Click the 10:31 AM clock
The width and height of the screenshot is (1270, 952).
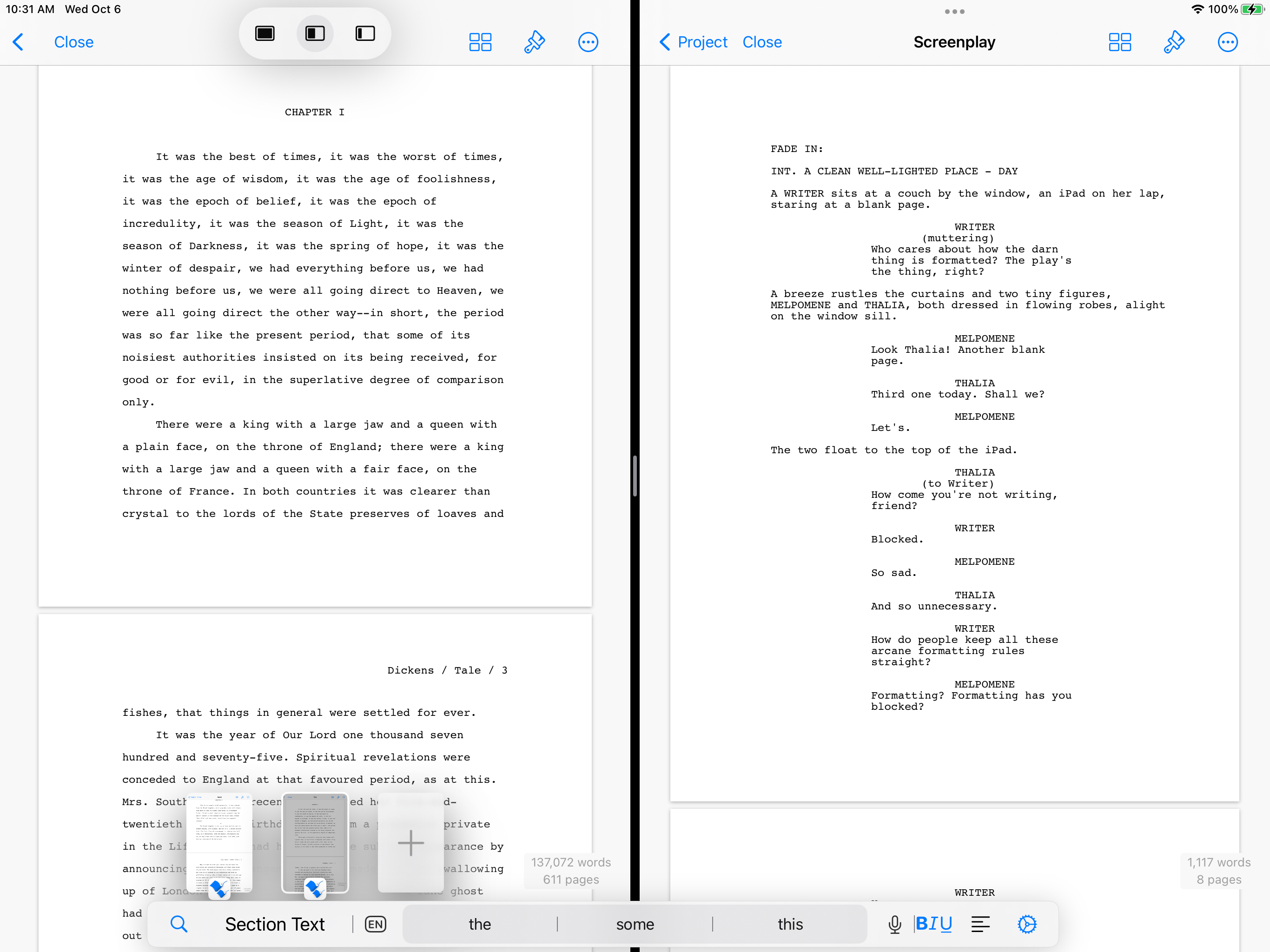coord(30,9)
